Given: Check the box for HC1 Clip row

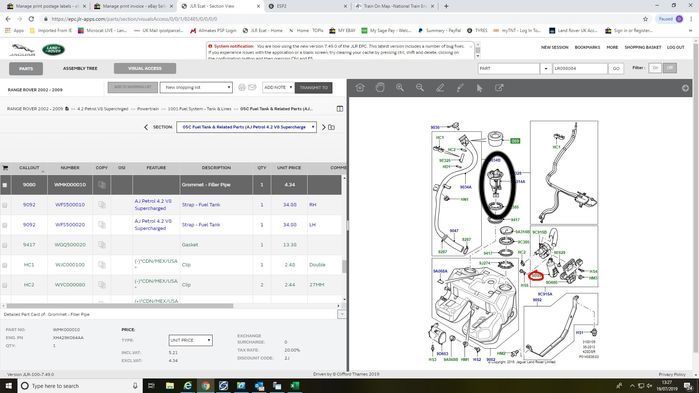Looking at the screenshot, I should coord(4,265).
